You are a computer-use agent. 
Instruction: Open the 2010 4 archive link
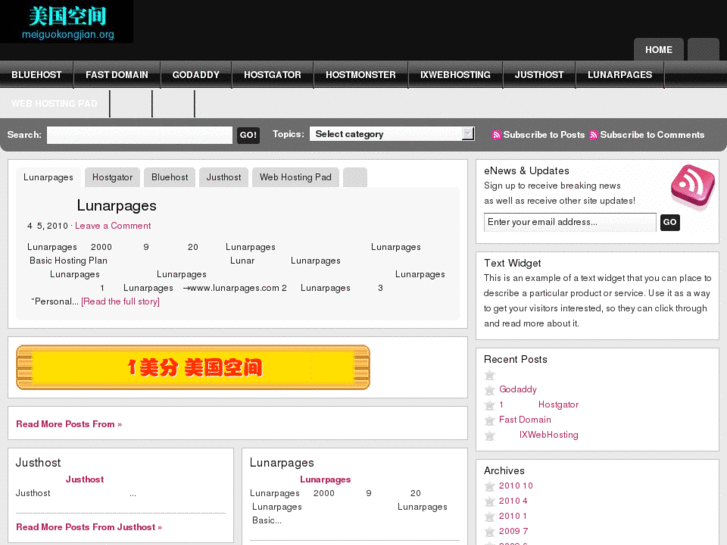[x=513, y=501]
